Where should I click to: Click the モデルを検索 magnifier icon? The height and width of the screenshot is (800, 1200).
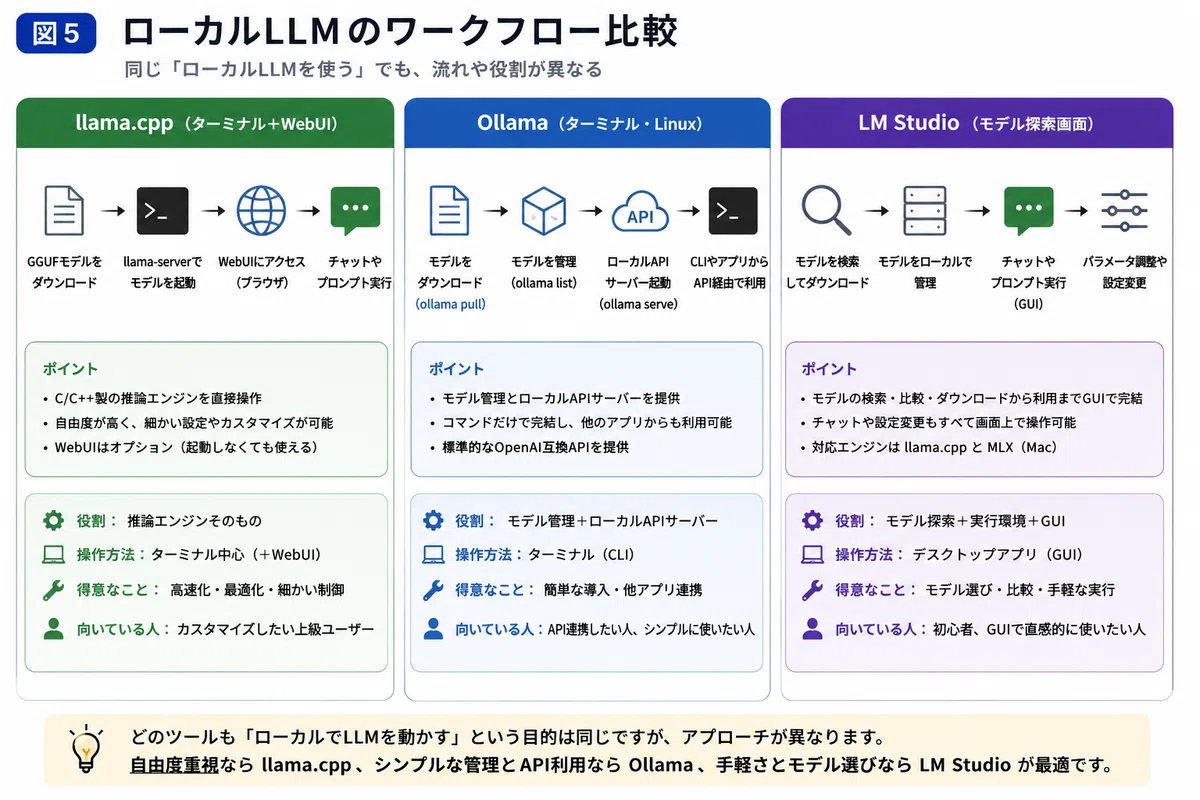coord(827,211)
